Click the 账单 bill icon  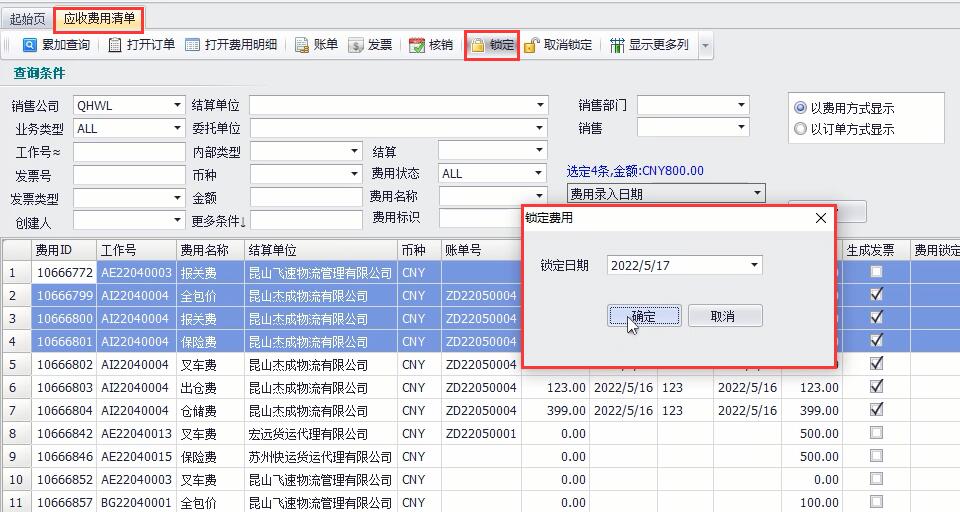coord(303,45)
